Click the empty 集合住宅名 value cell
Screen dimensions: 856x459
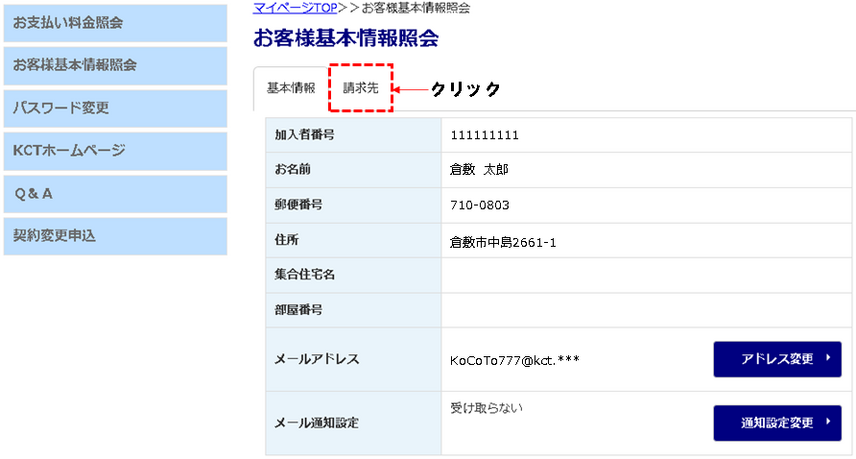coord(647,275)
